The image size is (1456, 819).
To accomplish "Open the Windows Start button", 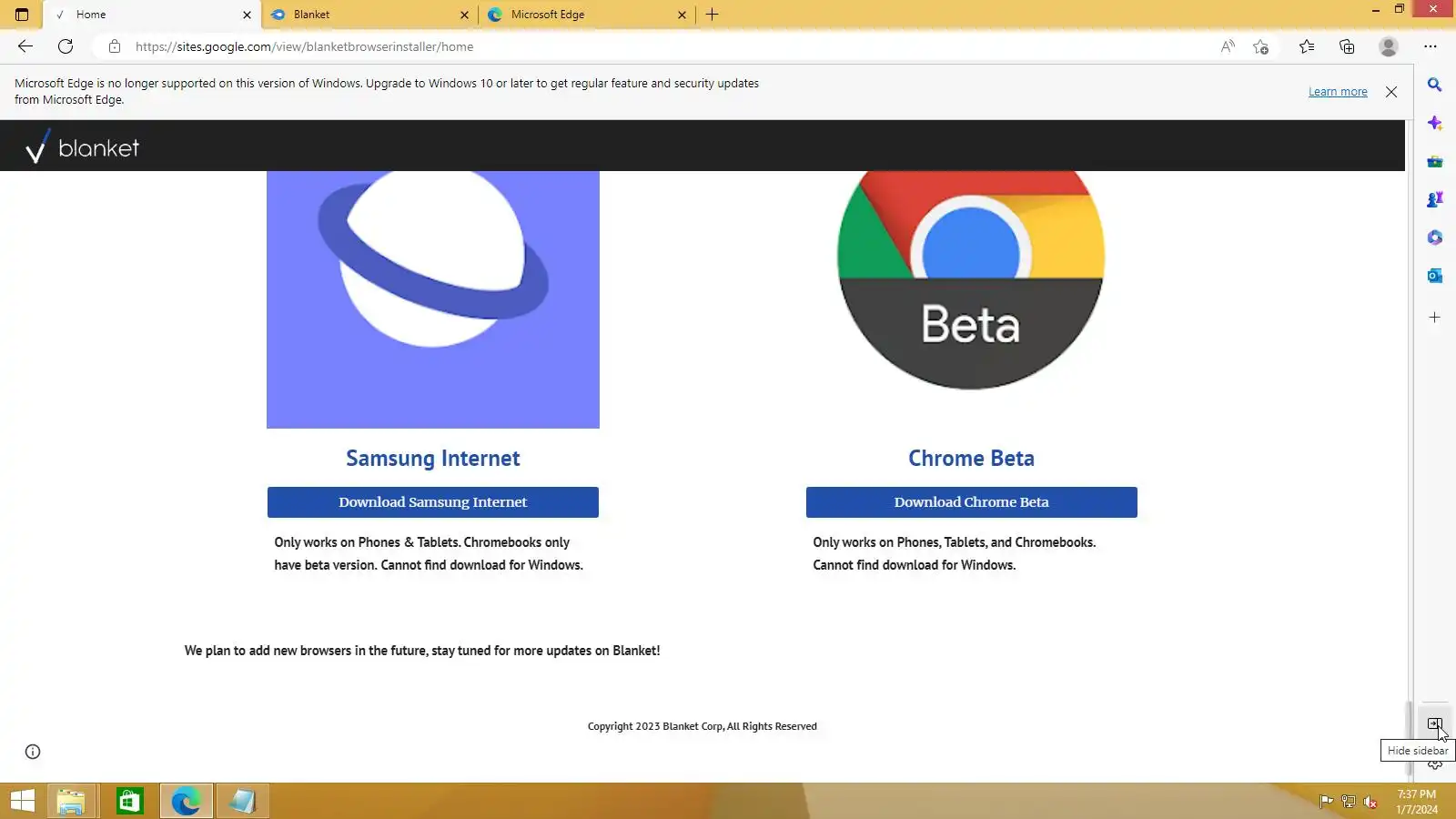I will click(23, 802).
